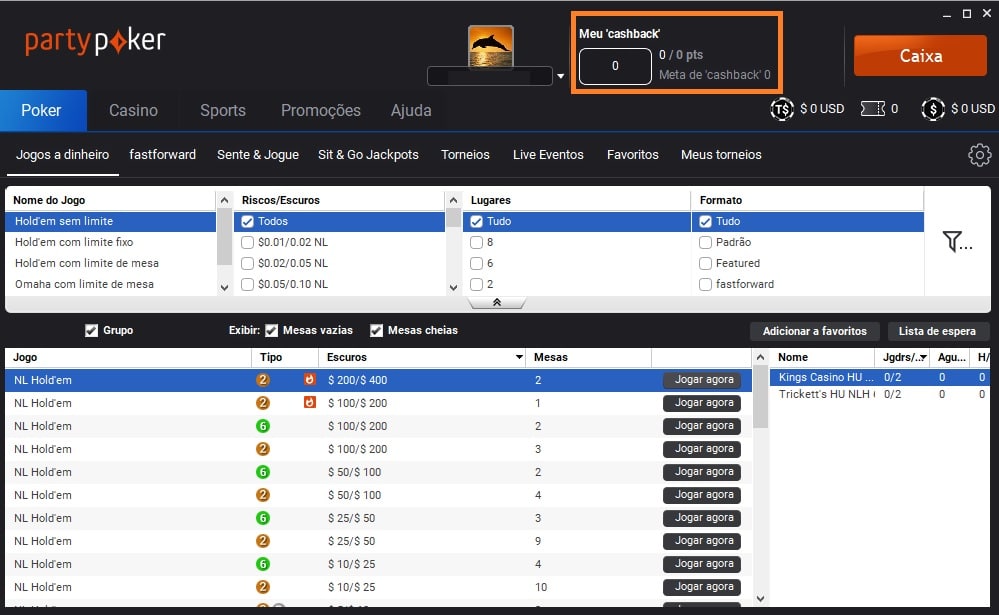Open the Escuros column sort dropdown arrow
Image resolution: width=999 pixels, height=615 pixels.
(519, 358)
